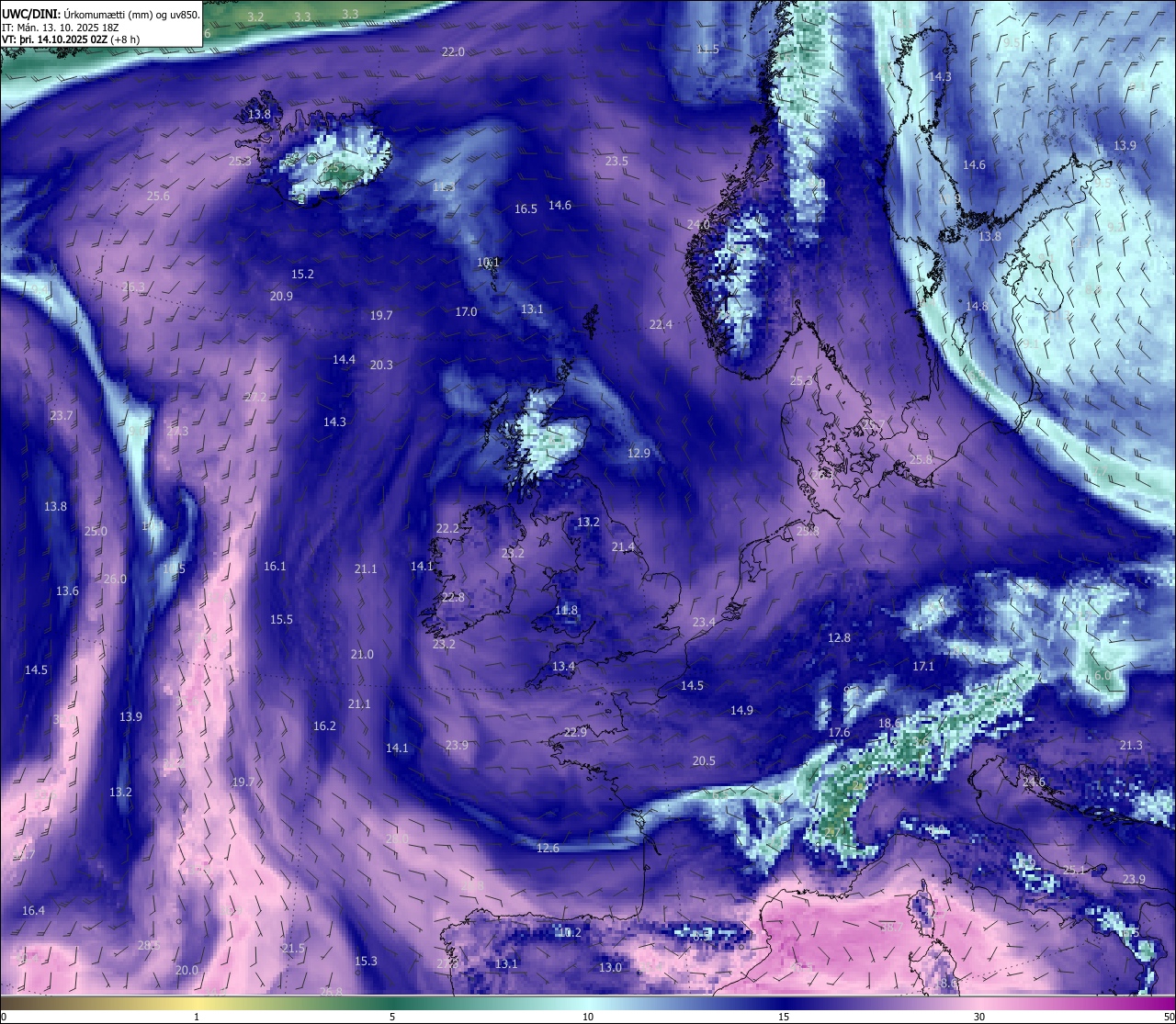Image resolution: width=1176 pixels, height=1024 pixels.
Task: Click the initial time line 'IT: Mán. 13. 10. 2025 18Z'
Action: click(62, 28)
